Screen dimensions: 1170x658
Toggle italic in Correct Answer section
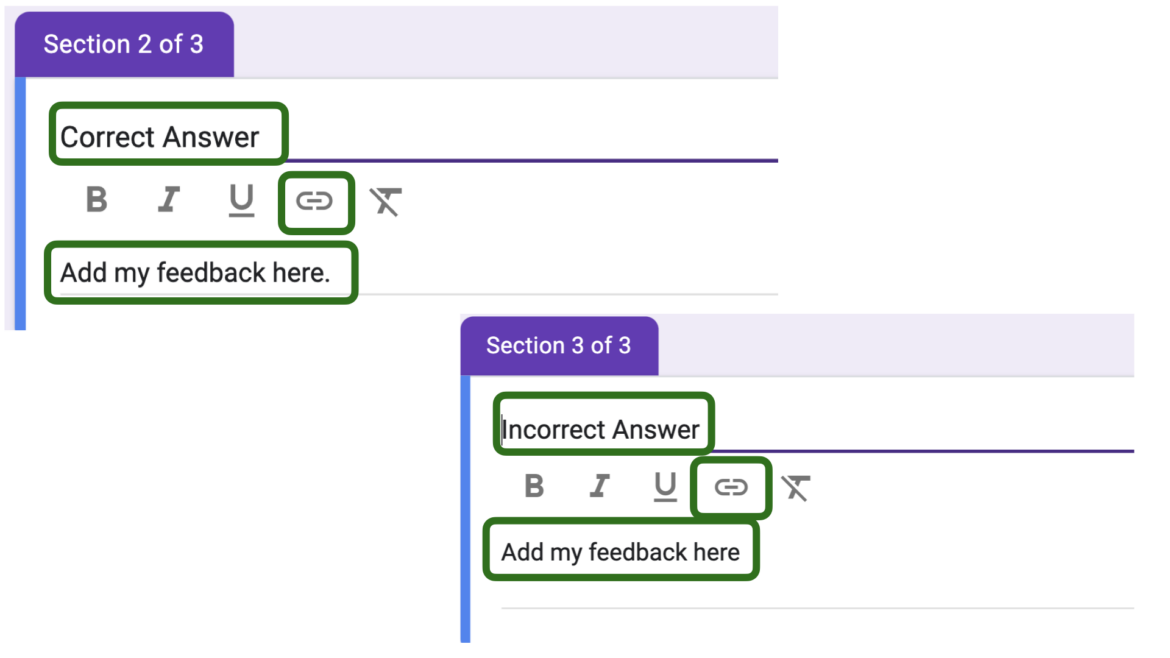[169, 200]
